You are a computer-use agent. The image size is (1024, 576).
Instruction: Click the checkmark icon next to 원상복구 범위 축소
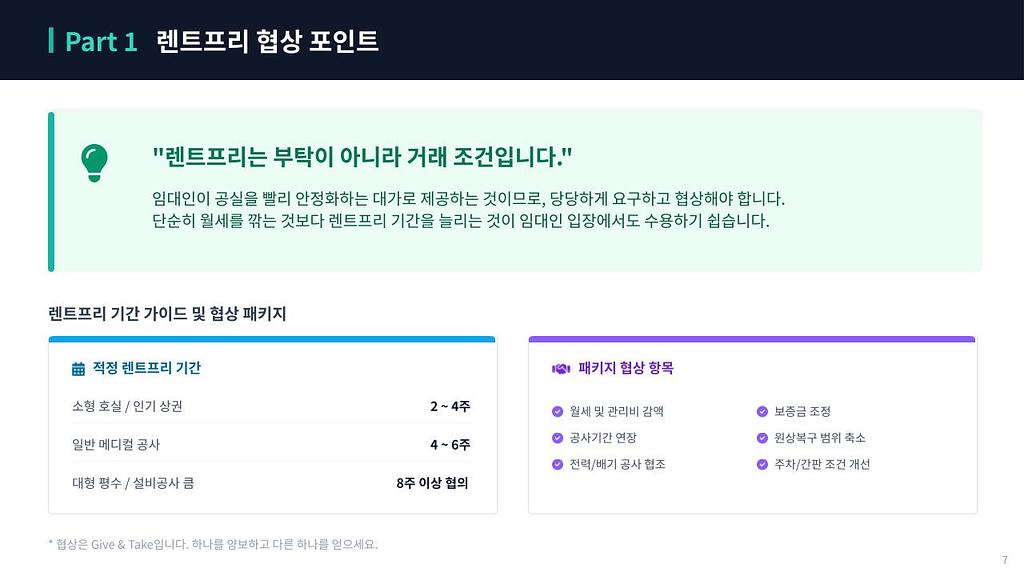coord(763,438)
